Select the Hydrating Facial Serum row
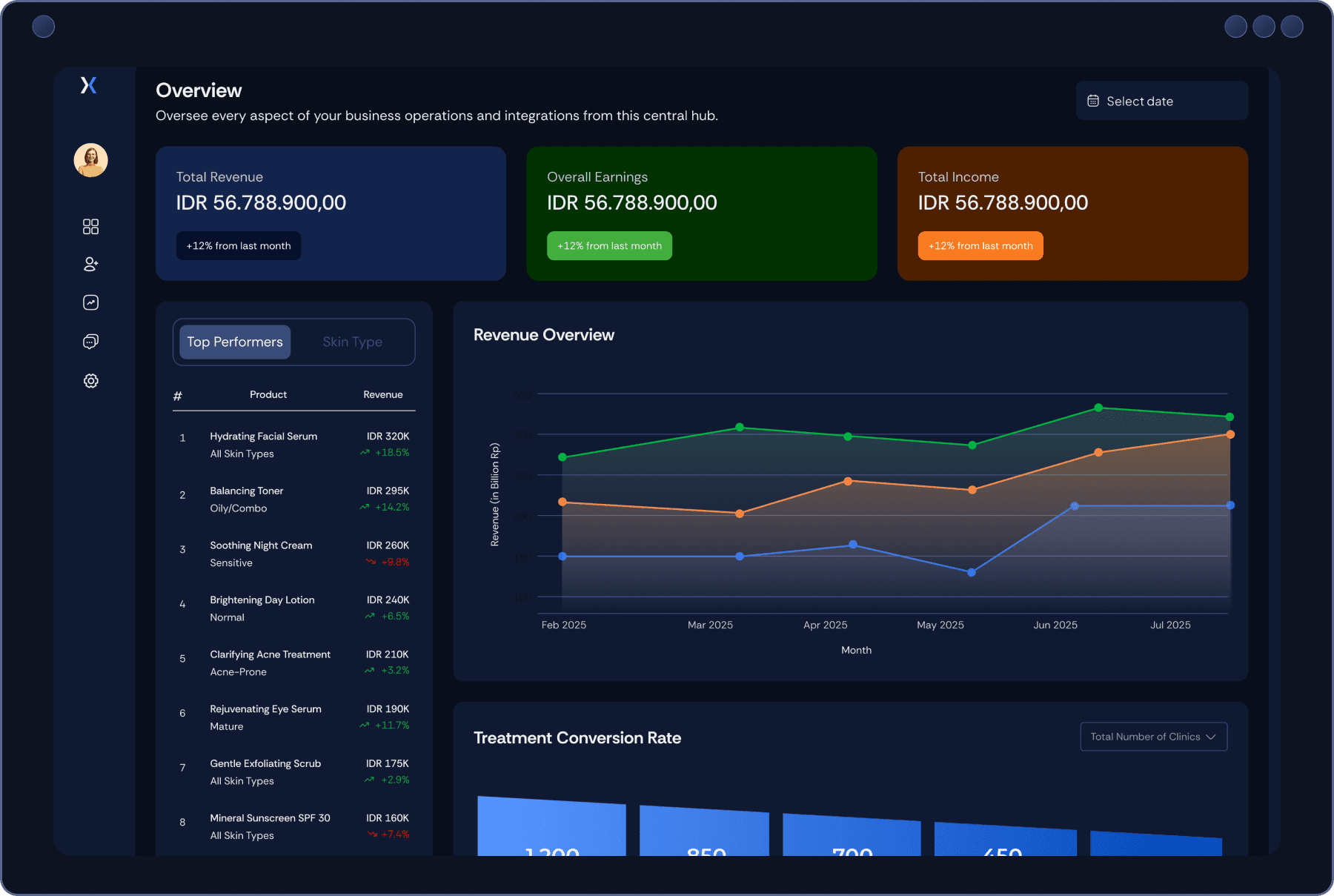 pyautogui.click(x=293, y=444)
